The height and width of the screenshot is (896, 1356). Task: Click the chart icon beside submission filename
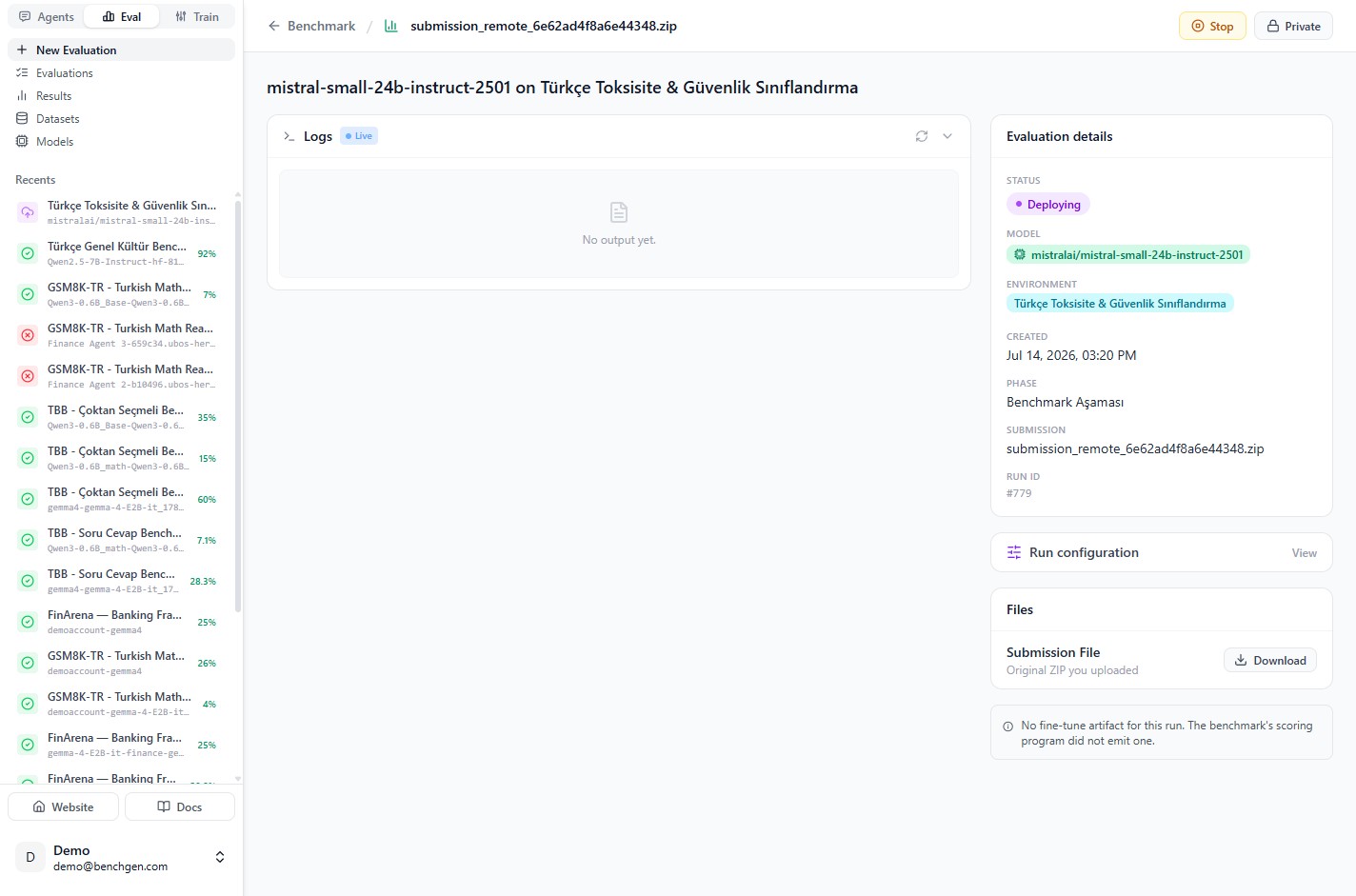tap(390, 26)
